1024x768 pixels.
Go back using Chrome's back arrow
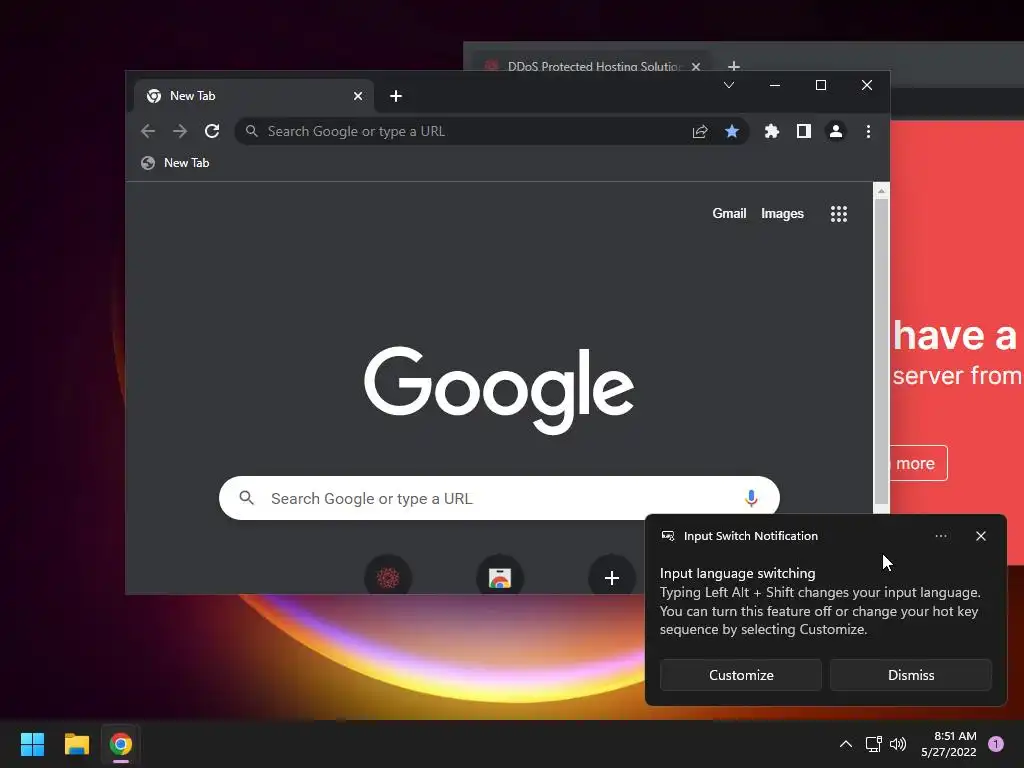tap(148, 131)
